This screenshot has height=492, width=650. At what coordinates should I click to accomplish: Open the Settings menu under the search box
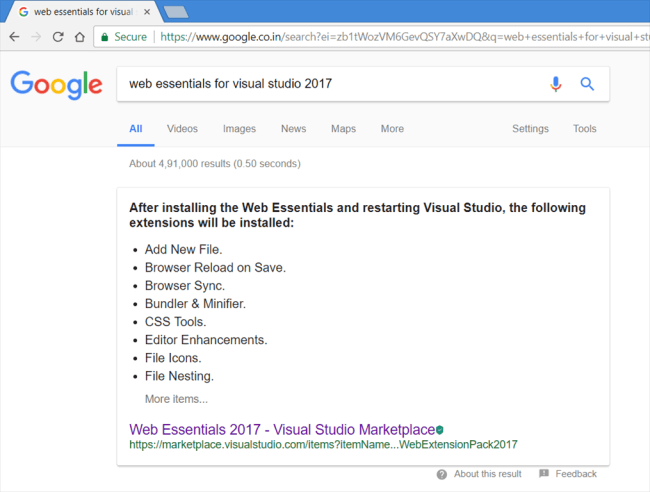530,129
